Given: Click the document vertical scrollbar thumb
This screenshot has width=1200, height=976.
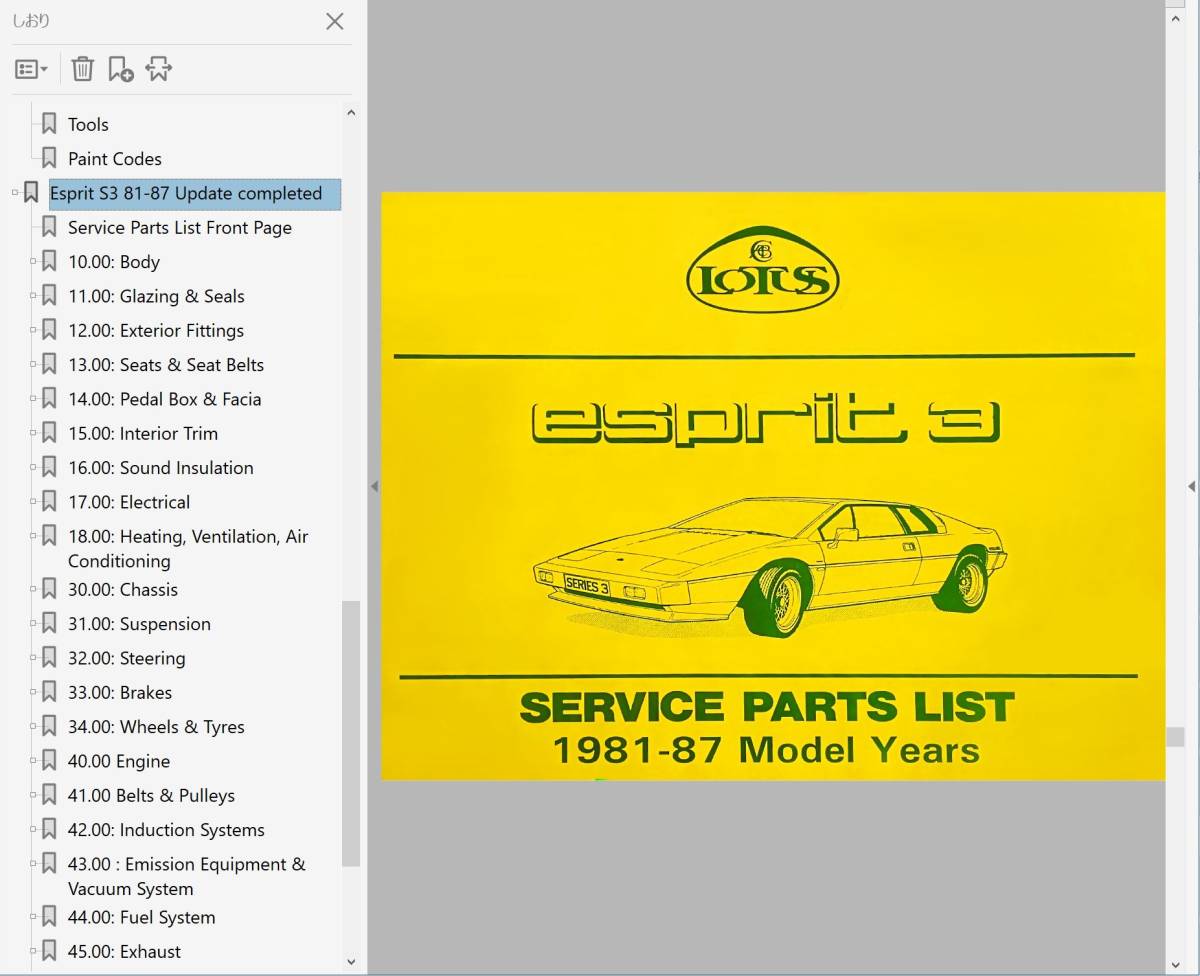Looking at the screenshot, I should pos(1175,736).
